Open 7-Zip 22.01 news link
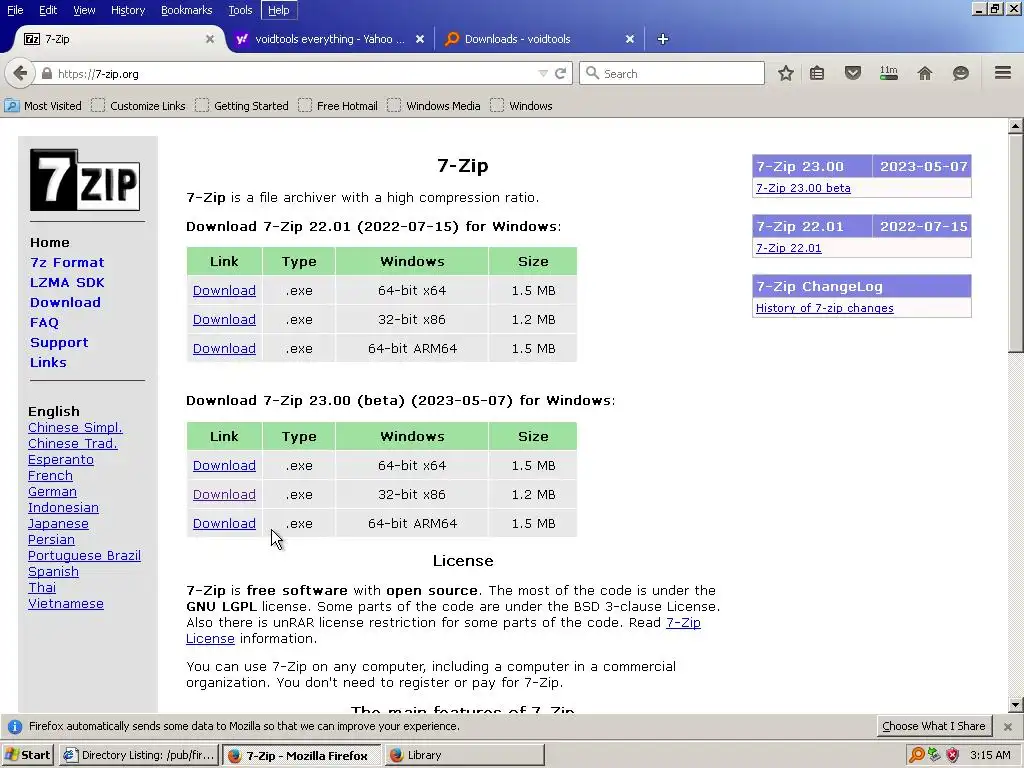The height and width of the screenshot is (768, 1024). [788, 248]
